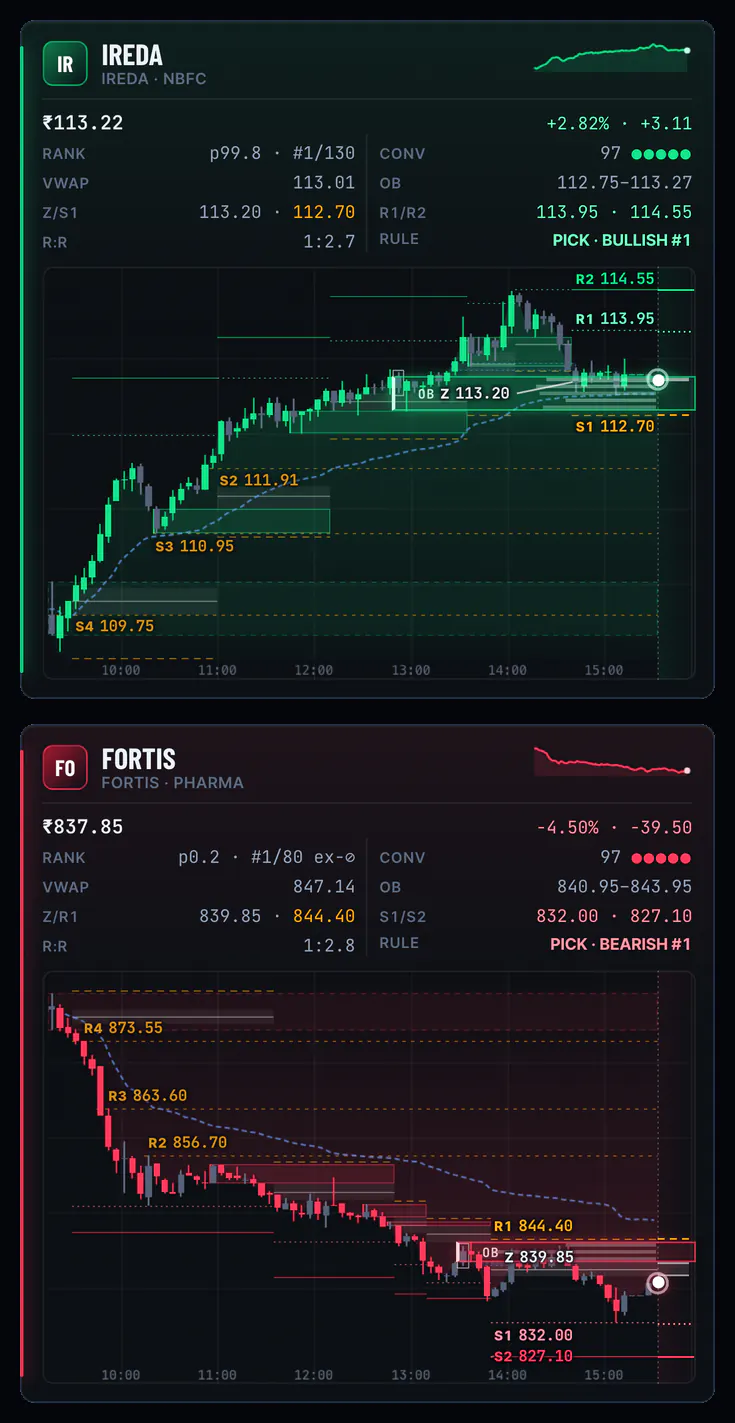735x1423 pixels.
Task: Click the S2 827.10 chart level label
Action: tap(533, 1356)
